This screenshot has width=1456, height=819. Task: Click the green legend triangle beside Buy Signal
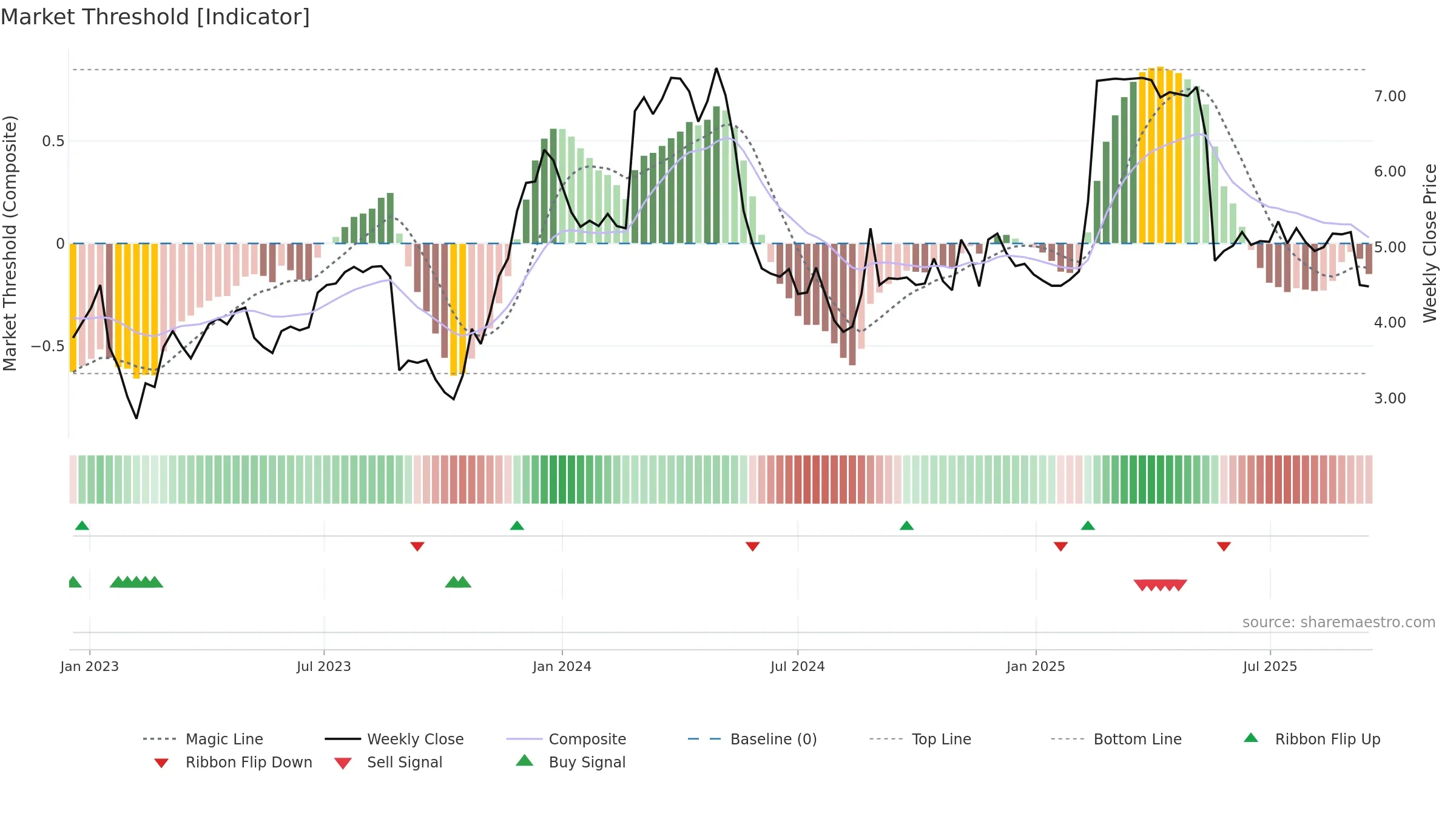pos(525,760)
